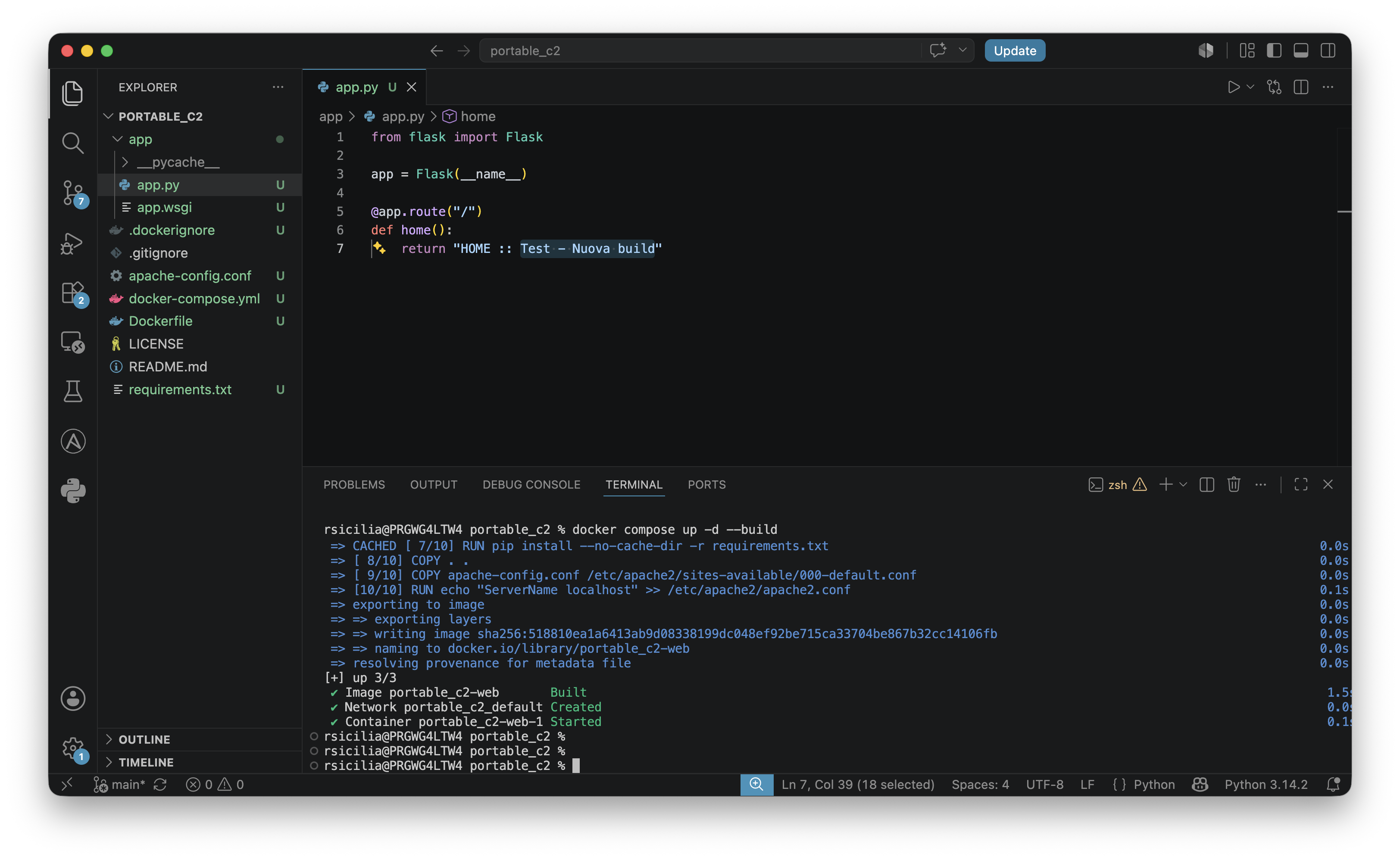Toggle bottom panel visibility

coord(1300,50)
